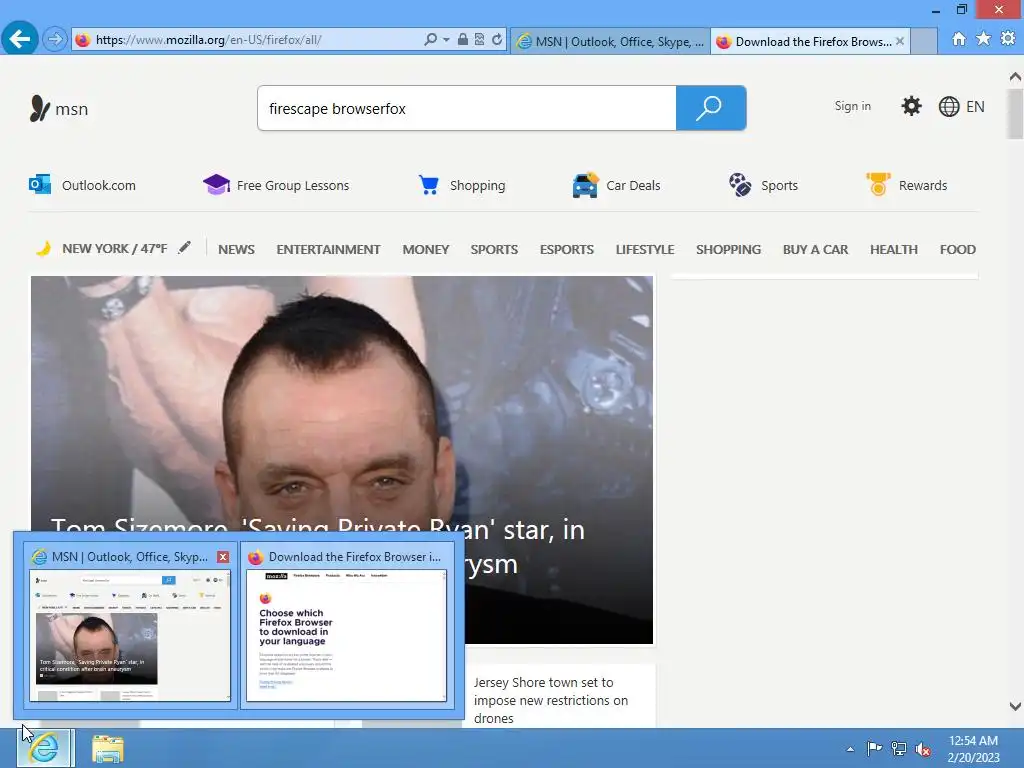Viewport: 1024px width, 768px height.
Task: Select the Firefox download taskbar preview thumbnail
Action: pos(347,635)
